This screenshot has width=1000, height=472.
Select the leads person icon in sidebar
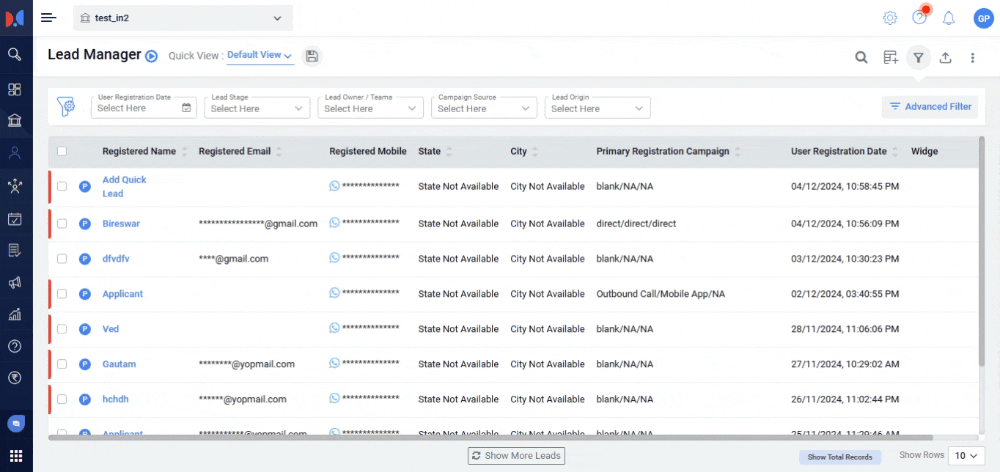tap(15, 152)
